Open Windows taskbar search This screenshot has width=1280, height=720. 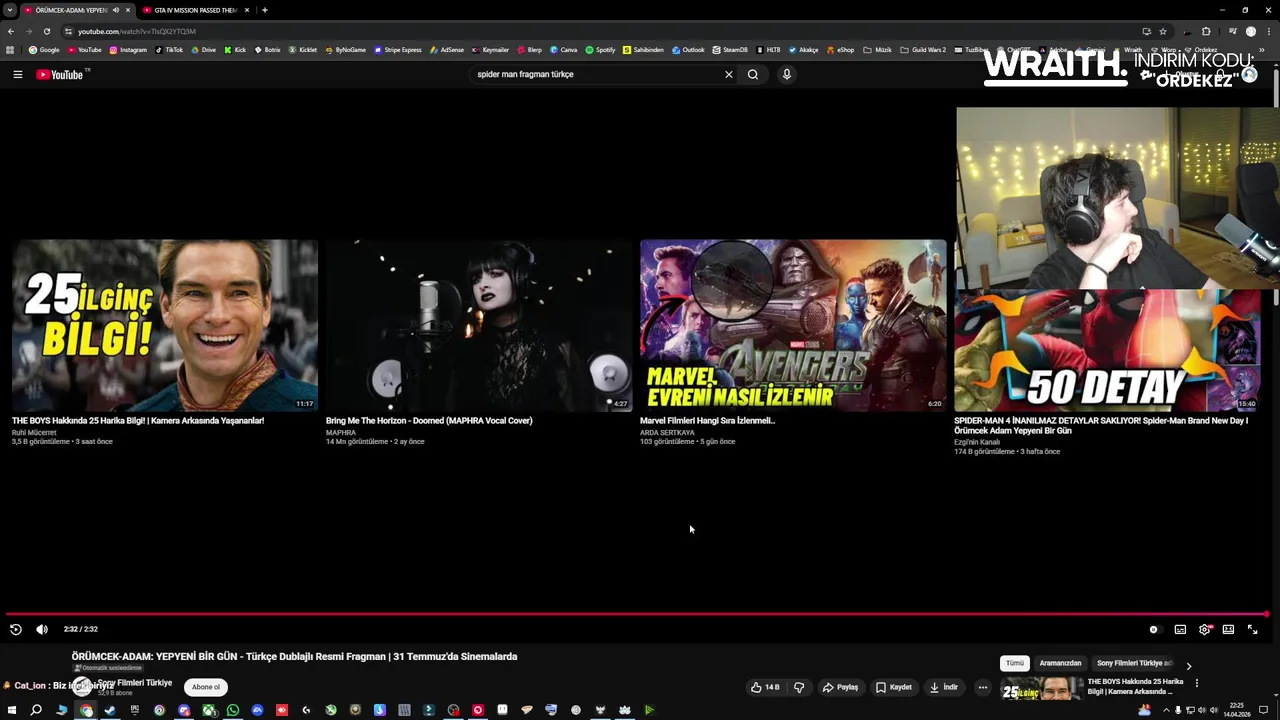coord(36,710)
